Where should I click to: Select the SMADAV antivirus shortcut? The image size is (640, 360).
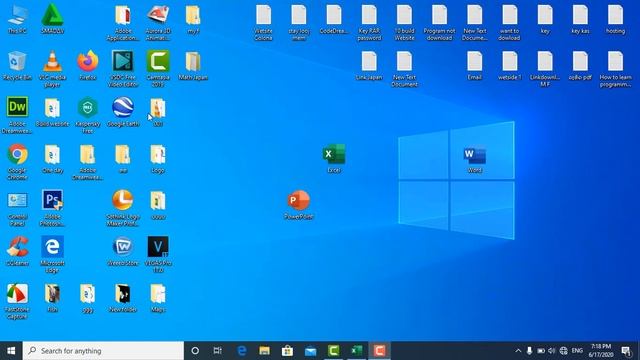52,19
